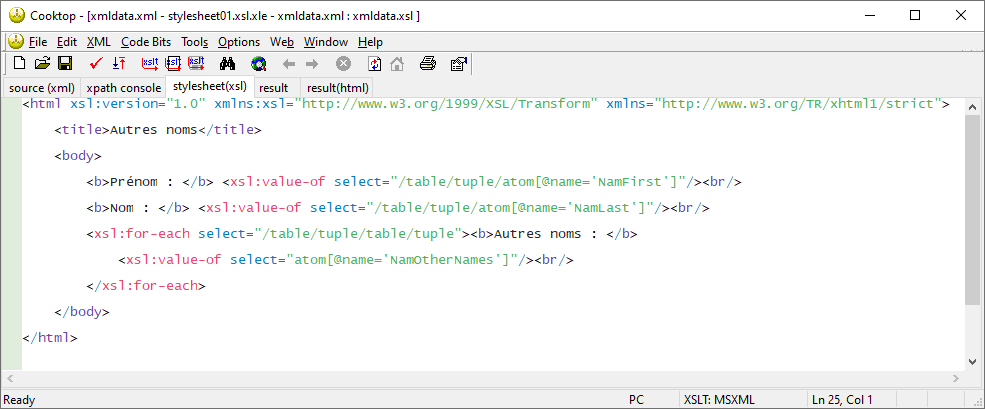Open the Tools menu

click(x=195, y=42)
